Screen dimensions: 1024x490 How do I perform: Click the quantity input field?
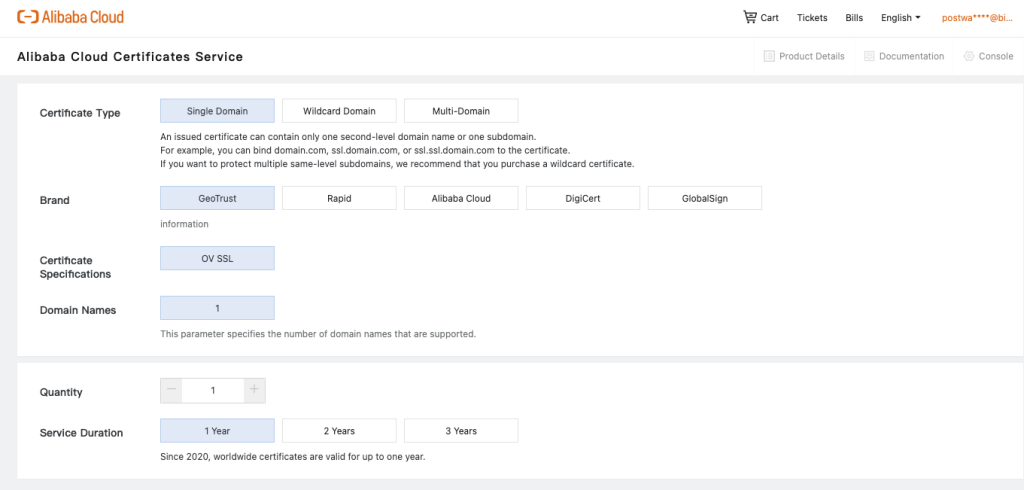tap(213, 390)
